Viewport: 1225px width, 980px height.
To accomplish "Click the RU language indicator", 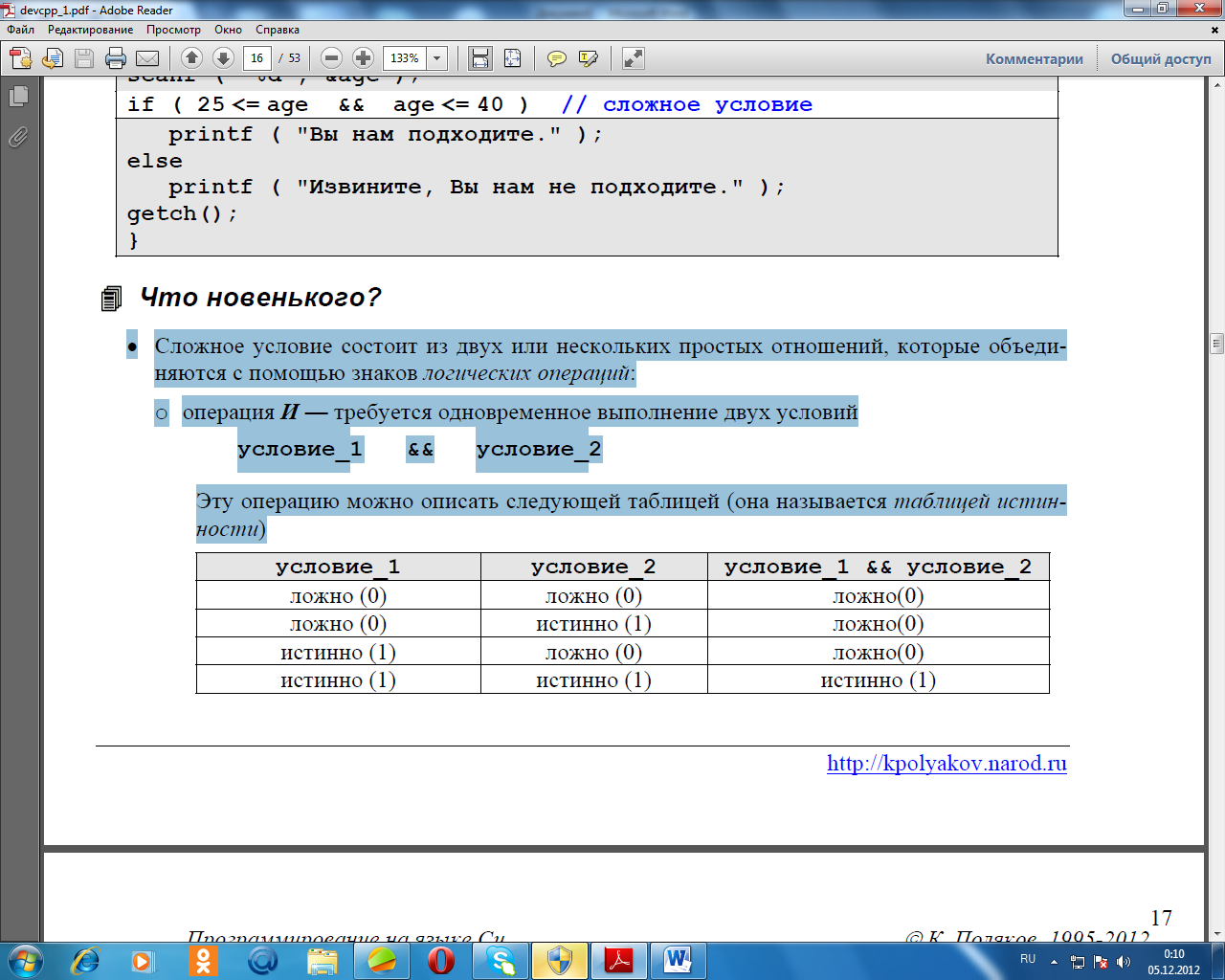I will click(1028, 959).
